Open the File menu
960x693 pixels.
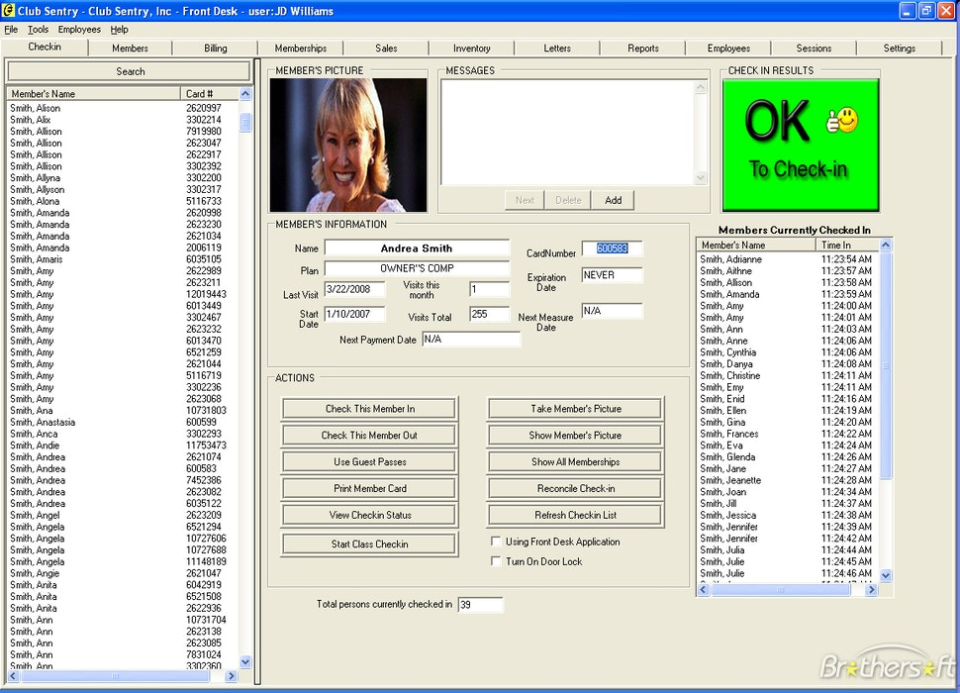pos(11,29)
